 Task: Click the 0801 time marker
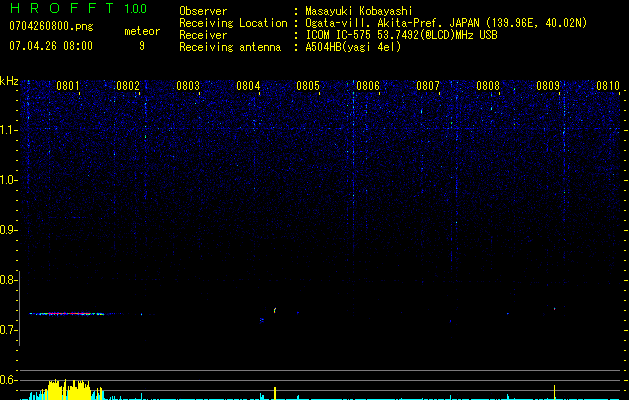[x=67, y=86]
